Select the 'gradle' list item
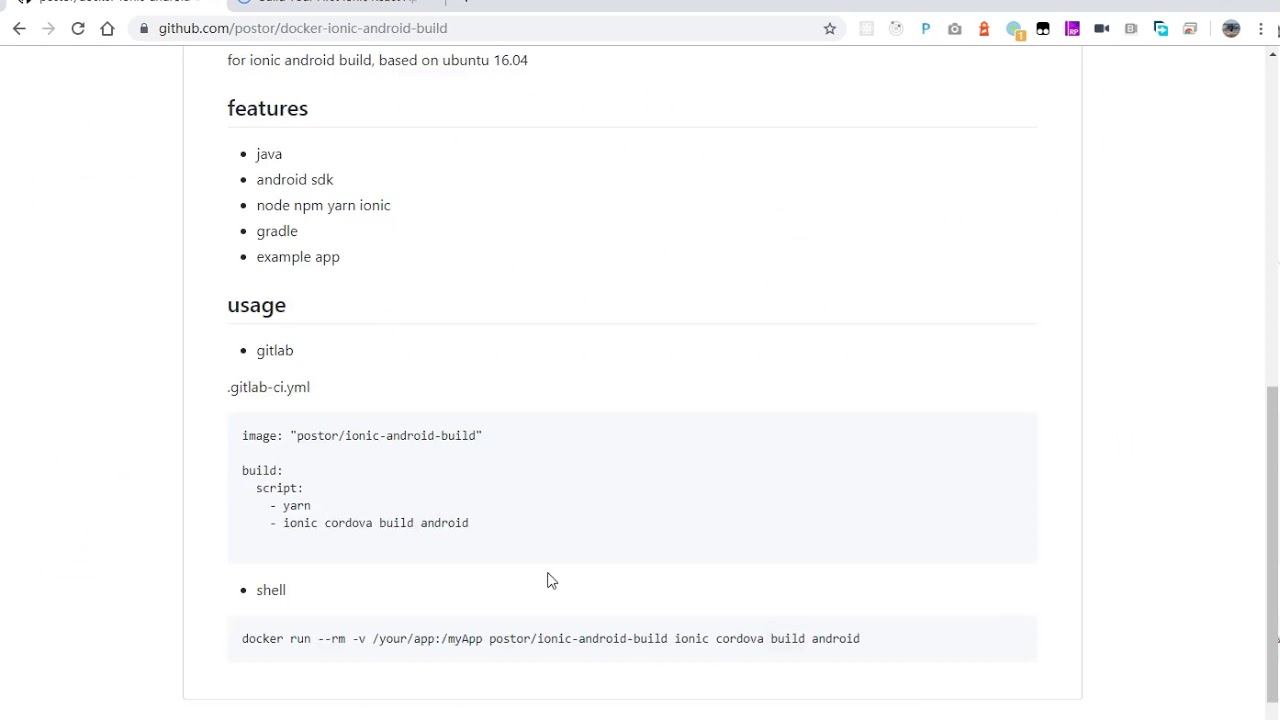The width and height of the screenshot is (1280, 720). coord(277,231)
